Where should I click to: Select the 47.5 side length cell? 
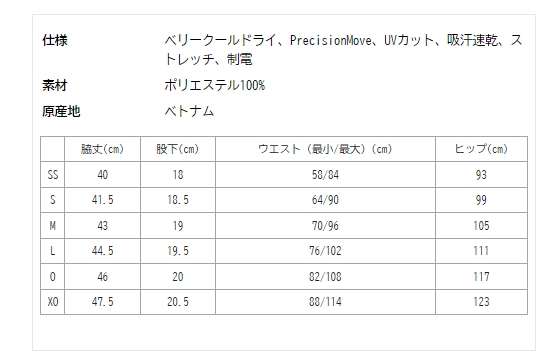click(x=102, y=302)
